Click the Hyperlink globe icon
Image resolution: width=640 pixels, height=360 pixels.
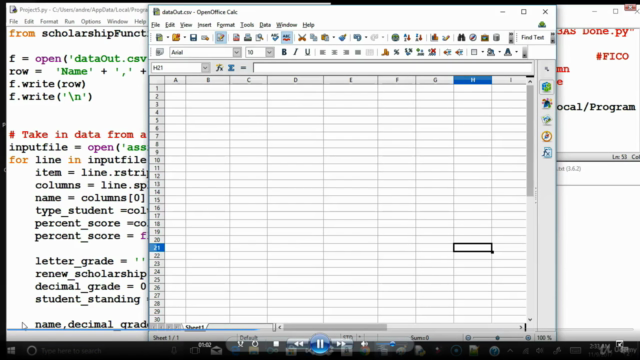(395, 38)
